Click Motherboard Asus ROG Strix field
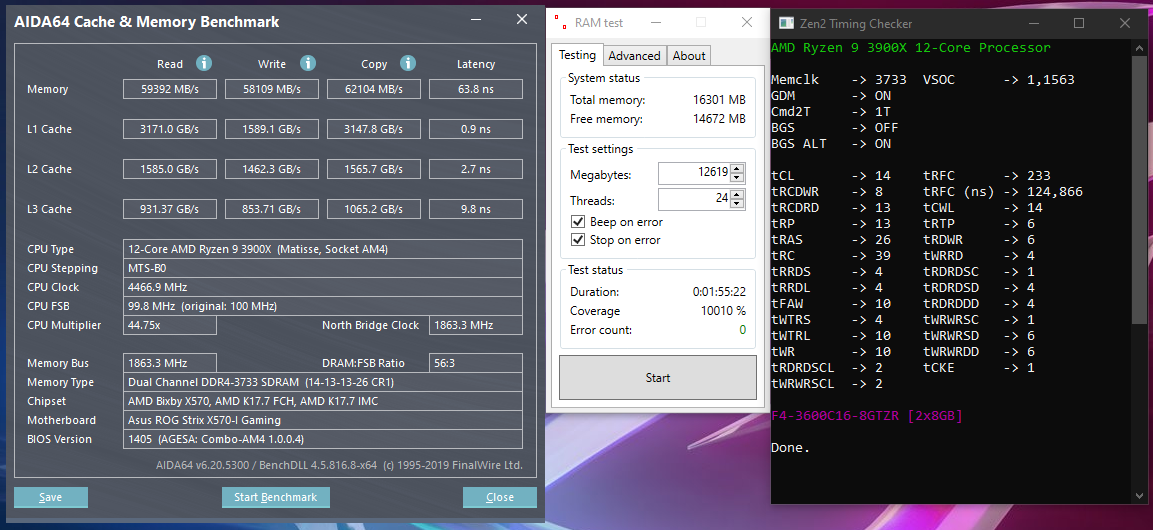The height and width of the screenshot is (530, 1153). pos(323,420)
